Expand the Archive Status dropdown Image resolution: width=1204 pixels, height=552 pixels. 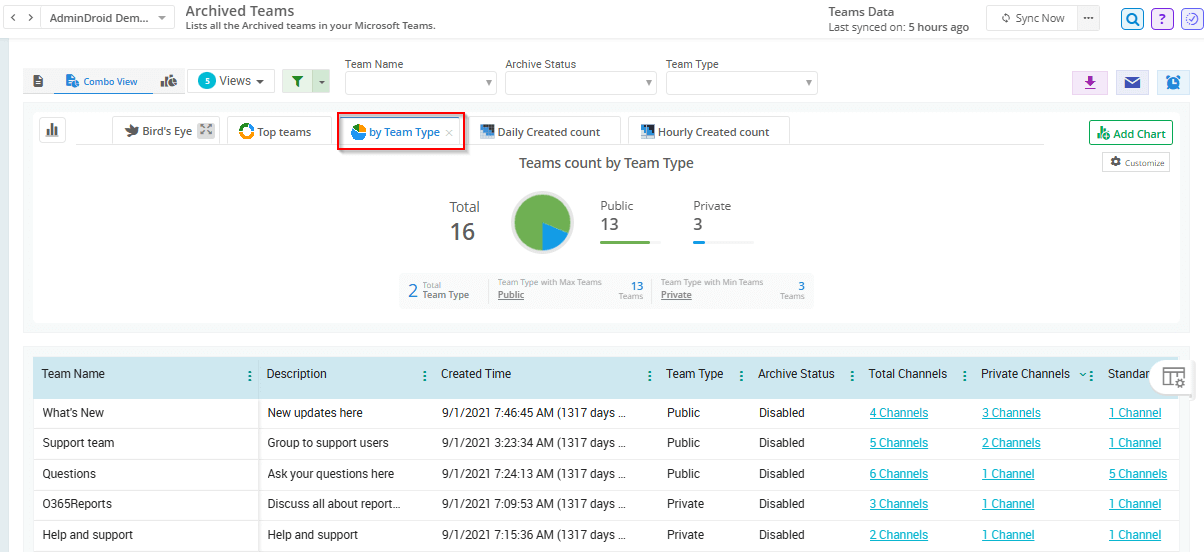pos(580,83)
